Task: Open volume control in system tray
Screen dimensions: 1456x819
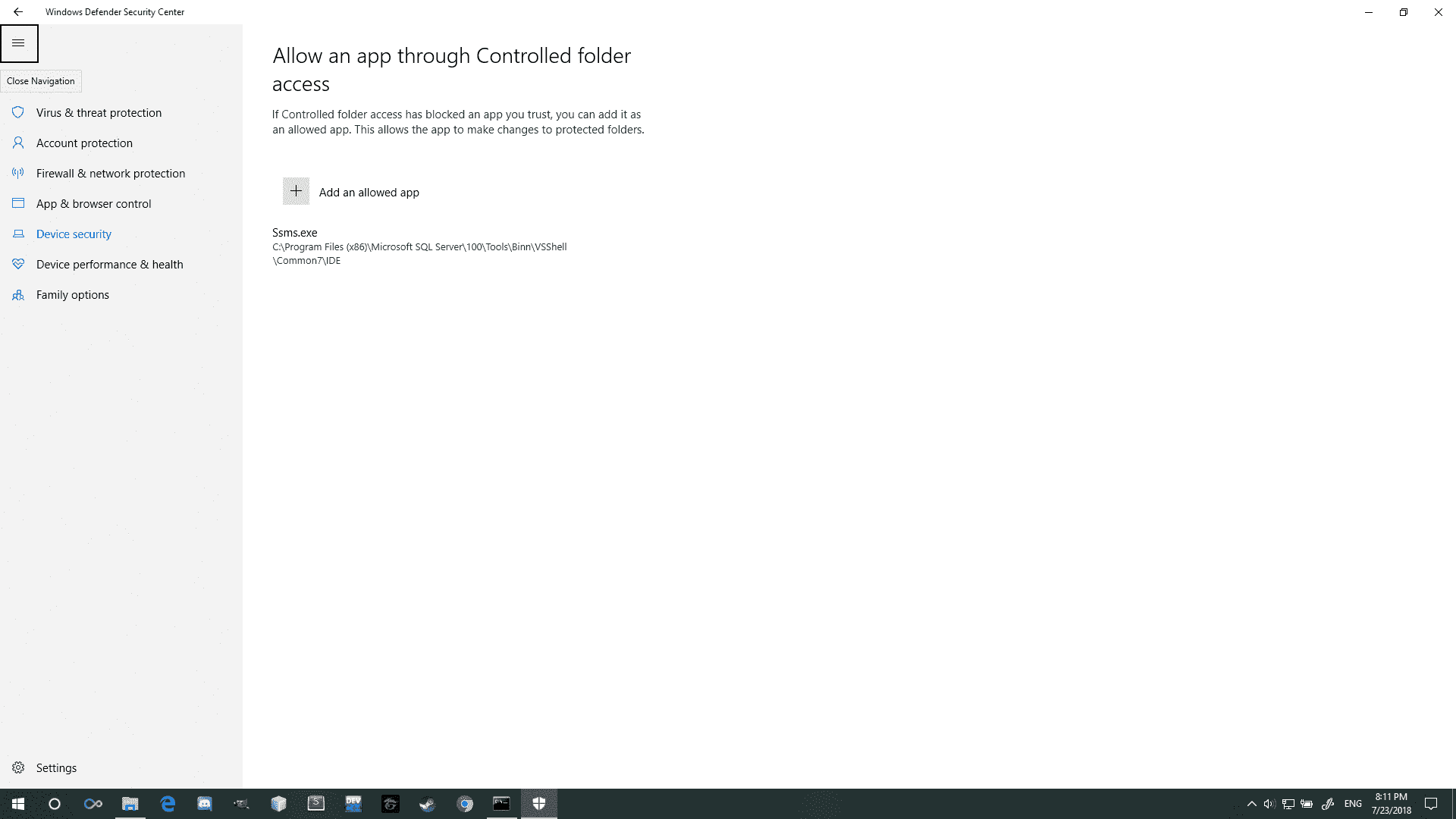Action: 1269,804
